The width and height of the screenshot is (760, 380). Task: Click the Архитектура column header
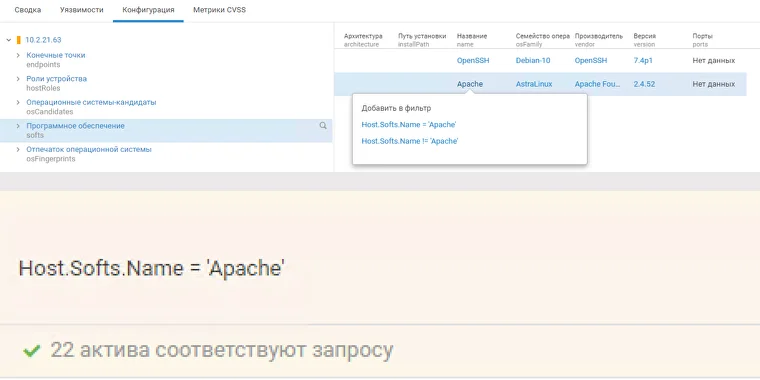(x=363, y=36)
